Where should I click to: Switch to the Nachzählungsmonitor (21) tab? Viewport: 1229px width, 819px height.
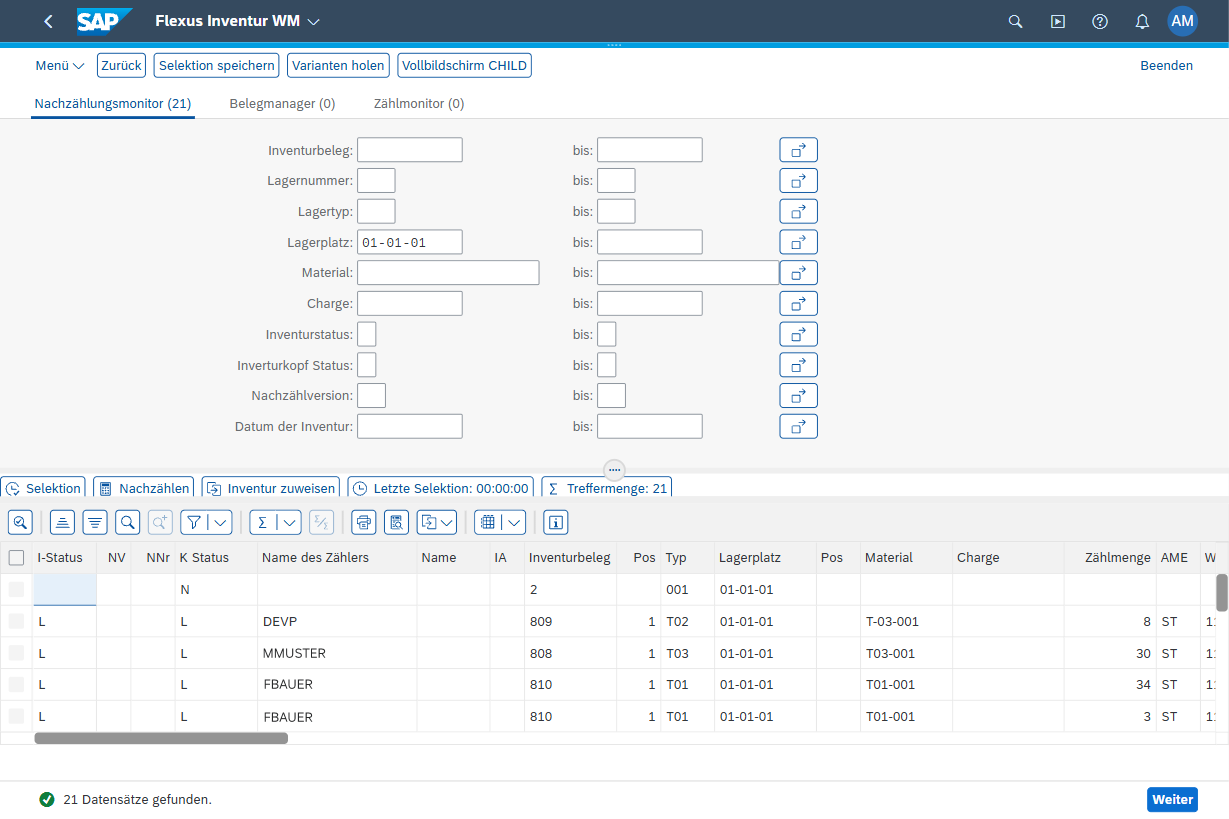click(x=113, y=103)
